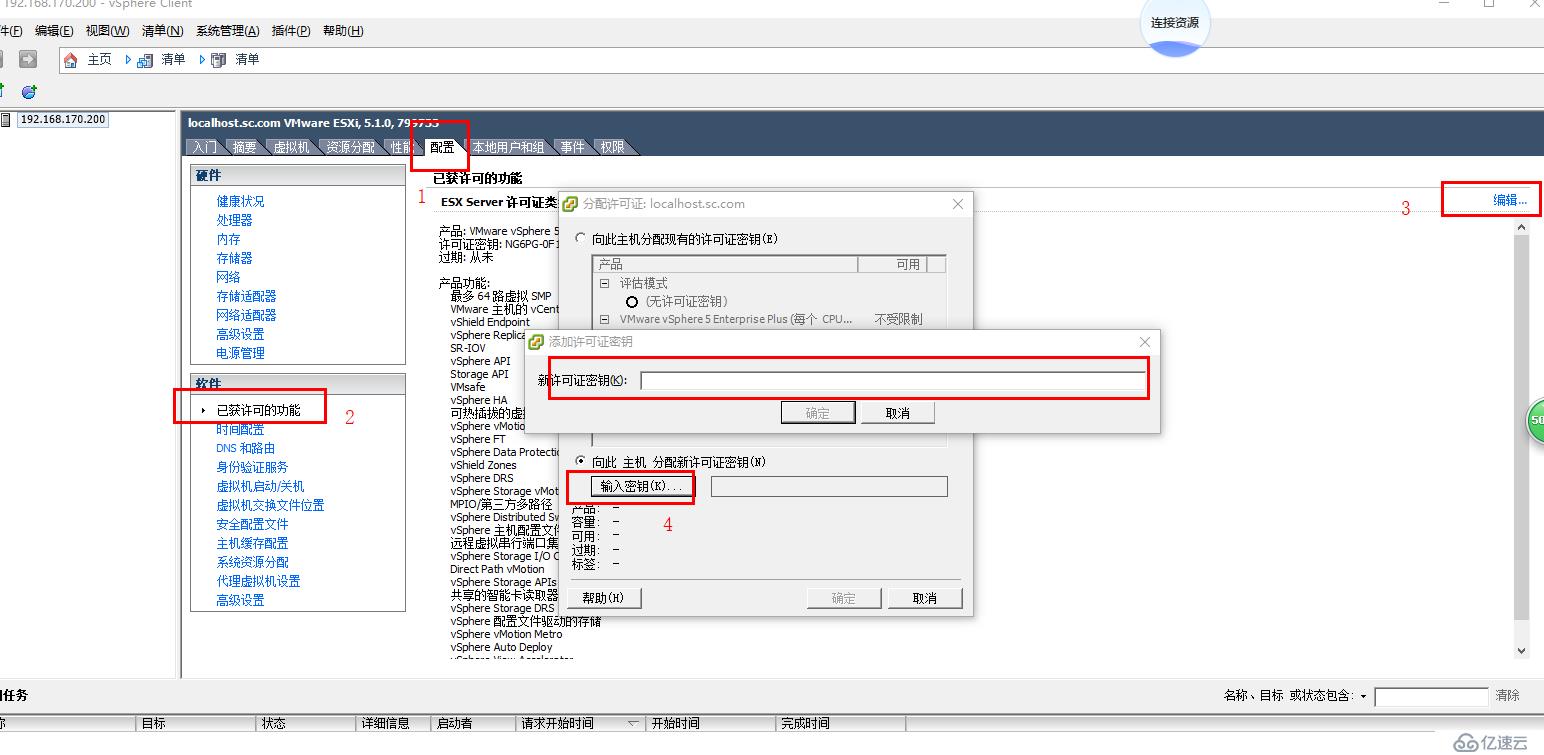Switch to the 本地用户和组 tab
1544x755 pixels.
(x=508, y=147)
